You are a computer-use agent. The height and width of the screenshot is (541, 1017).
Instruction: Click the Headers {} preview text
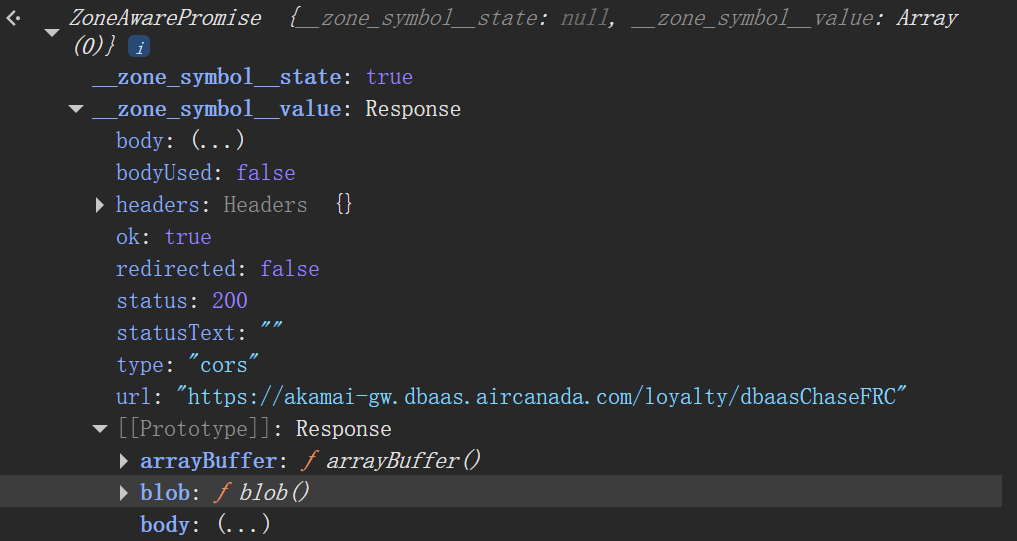point(287,205)
